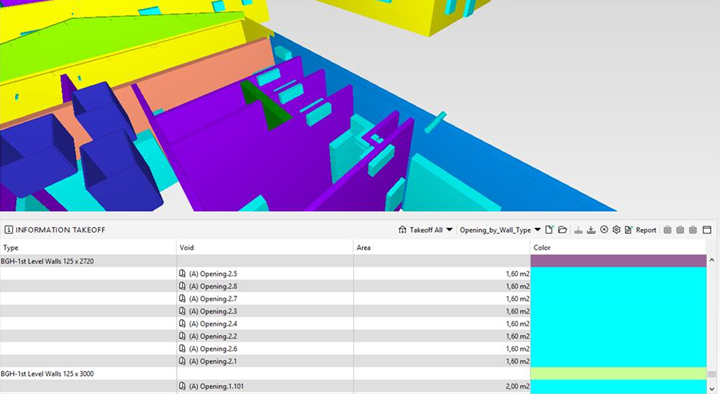Select the (A) Opening.2.7 row
The image size is (720, 394).
[x=353, y=298]
